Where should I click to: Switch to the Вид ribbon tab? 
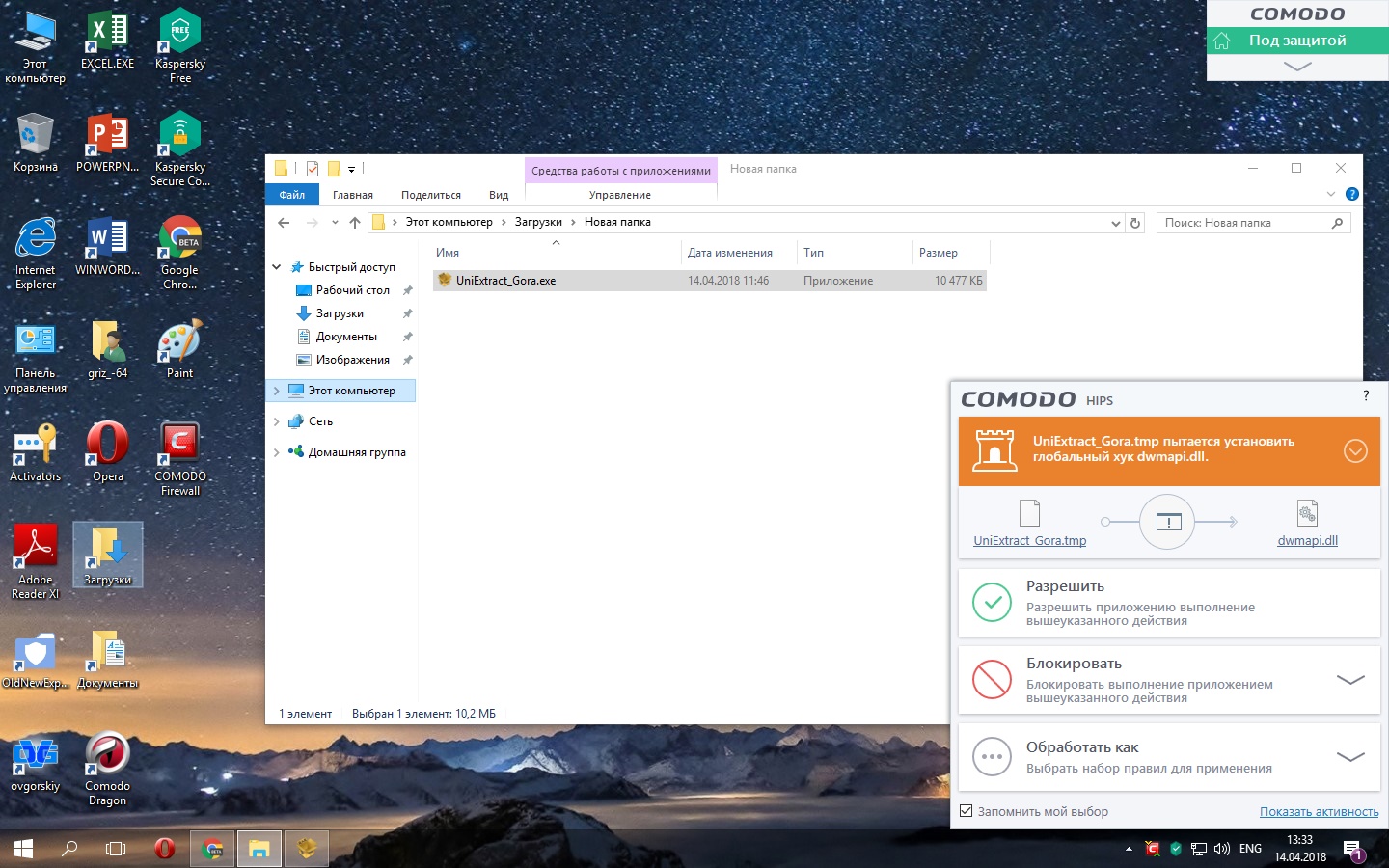tap(499, 195)
